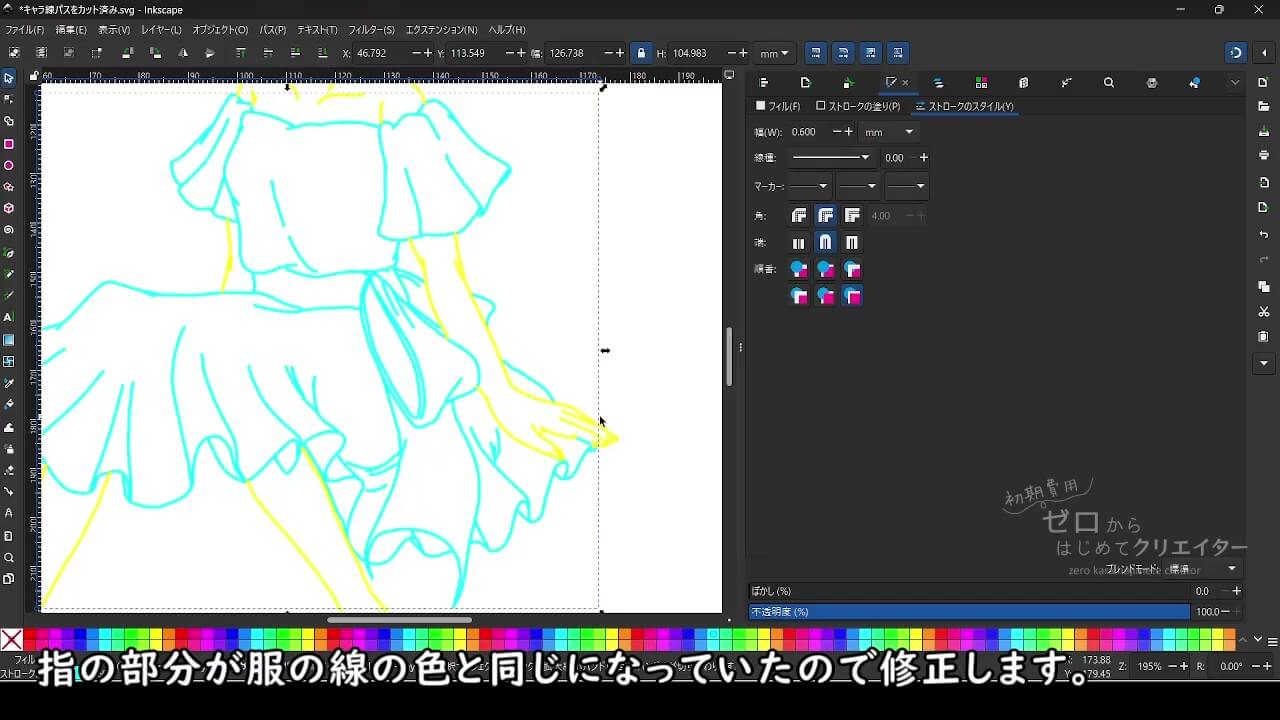Open the stroke width unit dropdown
The width and height of the screenshot is (1280, 720).
(889, 132)
